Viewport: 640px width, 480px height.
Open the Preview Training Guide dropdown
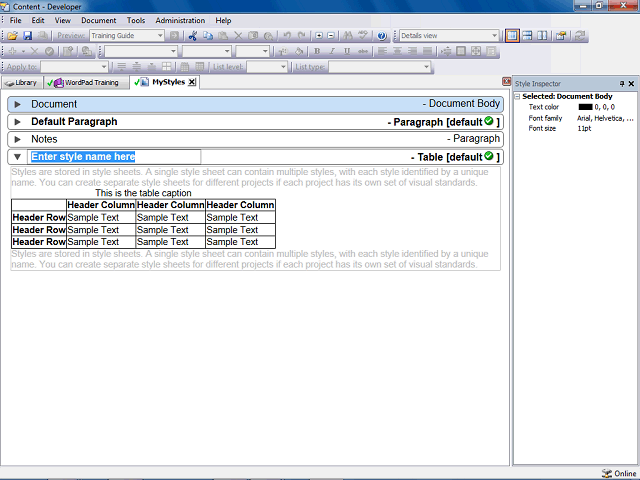point(160,36)
